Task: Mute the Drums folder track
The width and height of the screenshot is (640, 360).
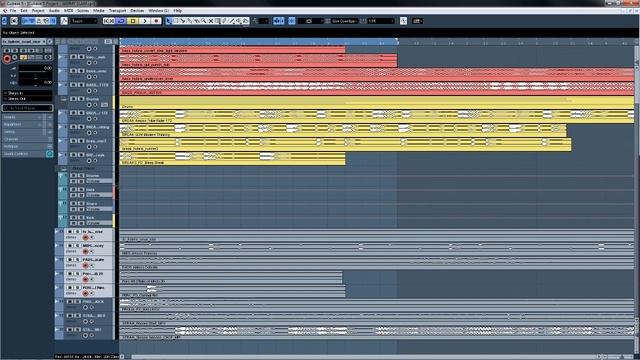Action: tap(74, 99)
